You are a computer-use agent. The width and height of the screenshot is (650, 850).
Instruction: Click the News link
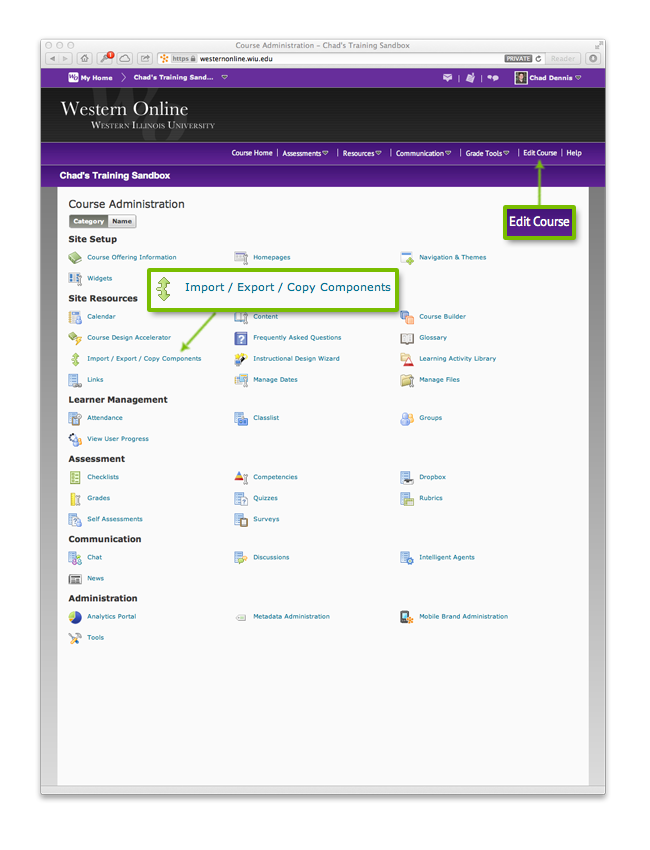(95, 578)
